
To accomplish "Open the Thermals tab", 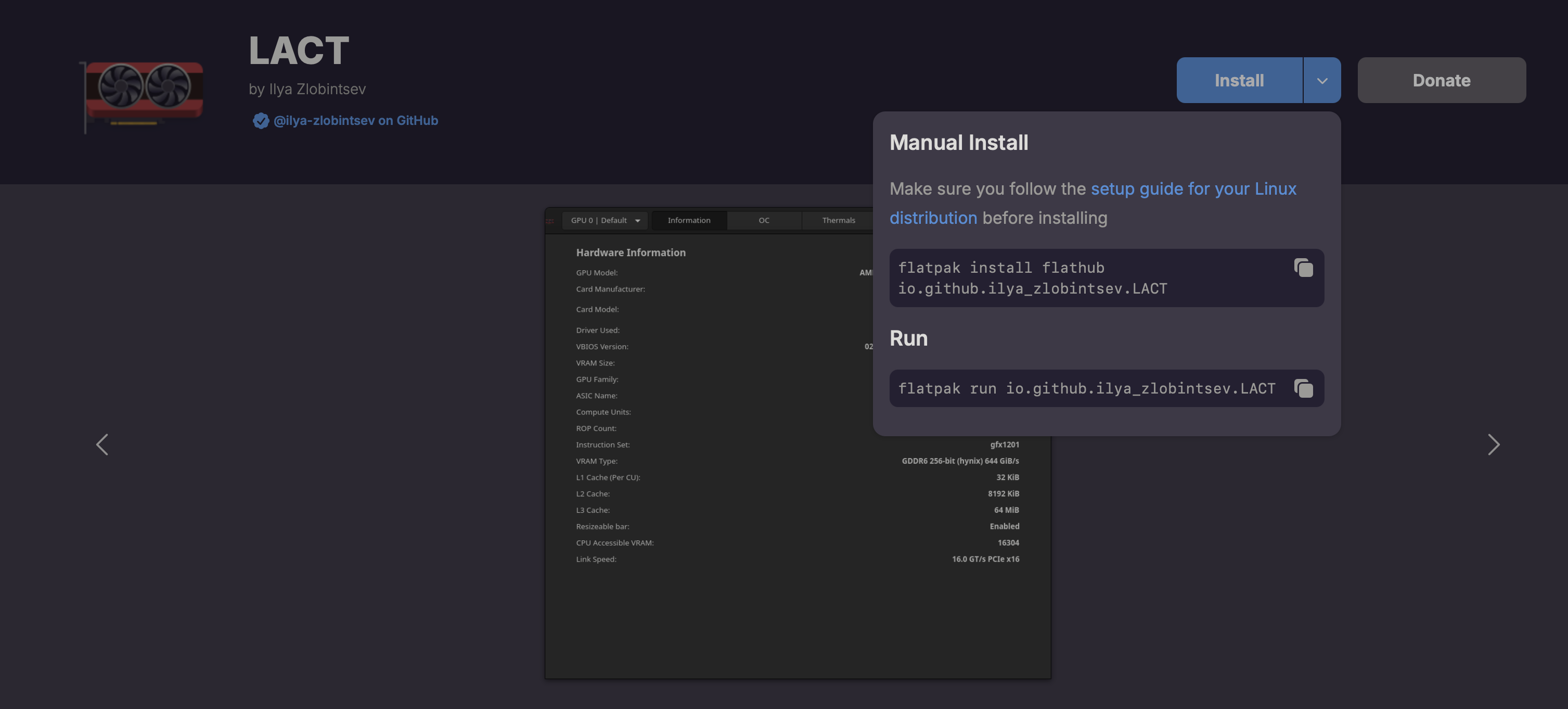I will click(x=838, y=221).
